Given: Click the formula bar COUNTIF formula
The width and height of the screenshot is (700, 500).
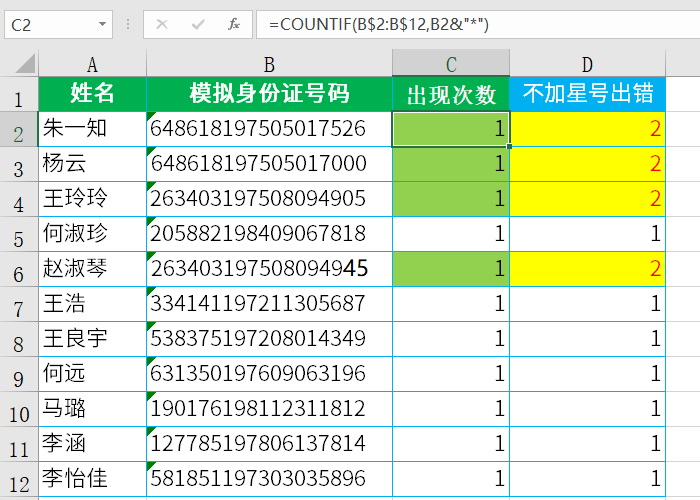Looking at the screenshot, I should pyautogui.click(x=379, y=24).
